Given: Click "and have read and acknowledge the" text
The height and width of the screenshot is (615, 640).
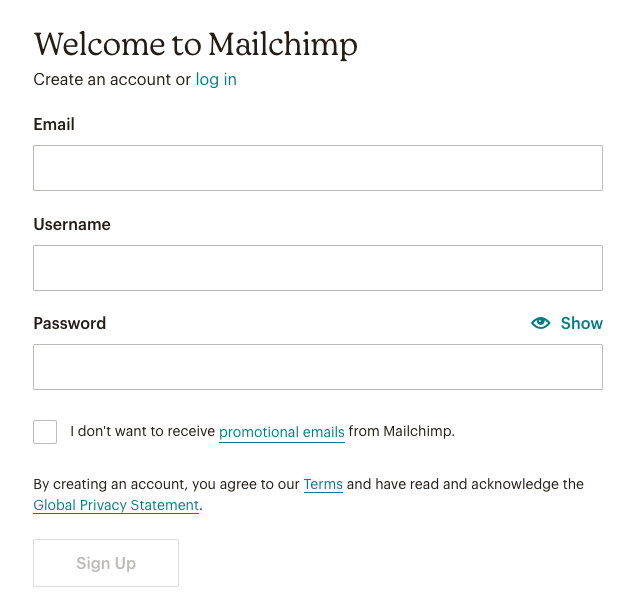Looking at the screenshot, I should [465, 484].
